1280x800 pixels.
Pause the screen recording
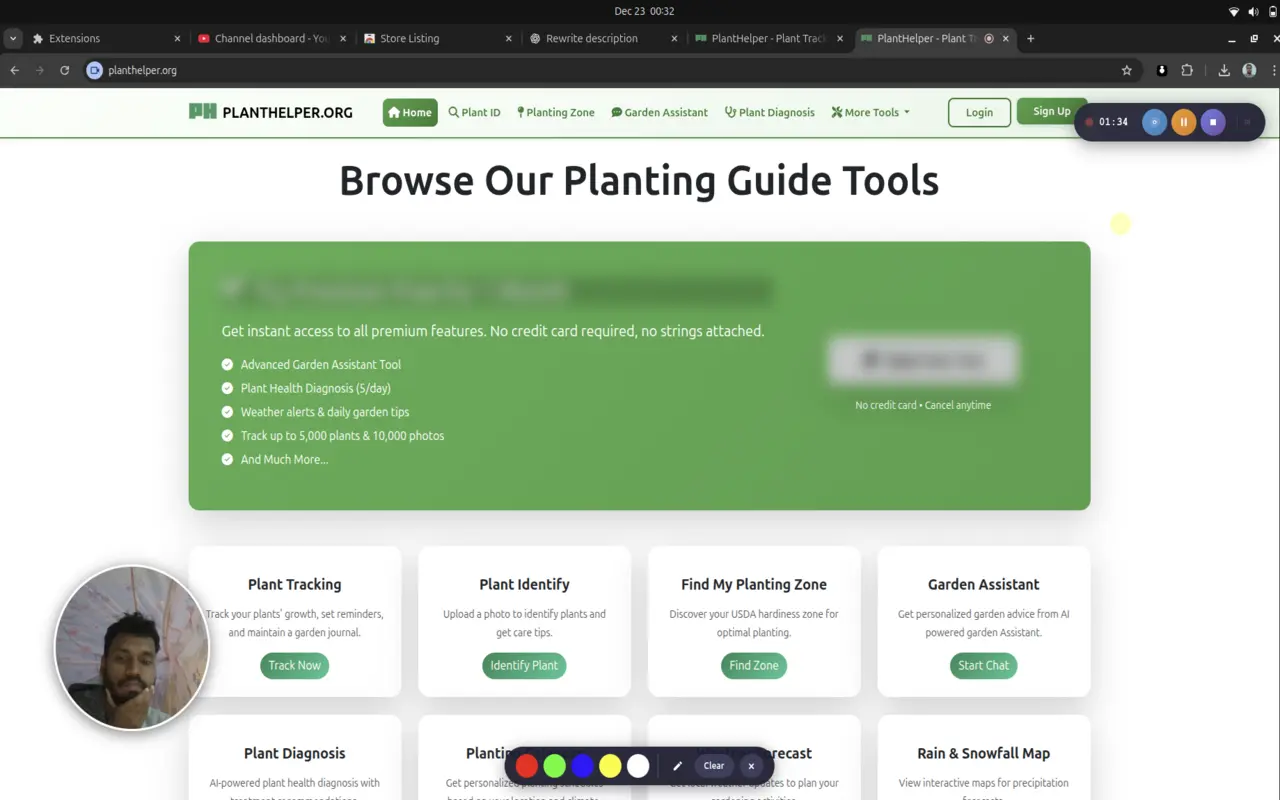click(1183, 122)
